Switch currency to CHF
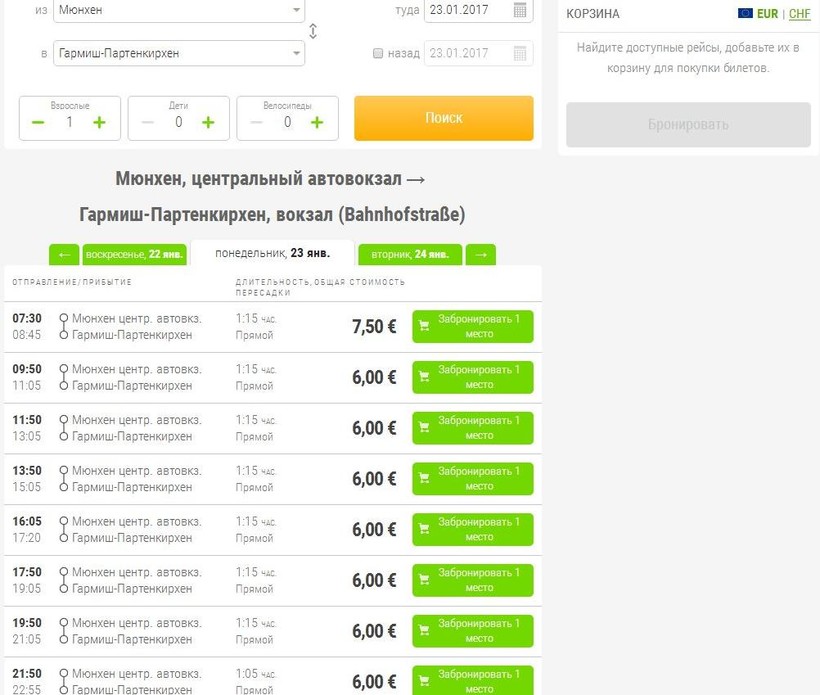Screen dimensions: 820x695 [800, 14]
